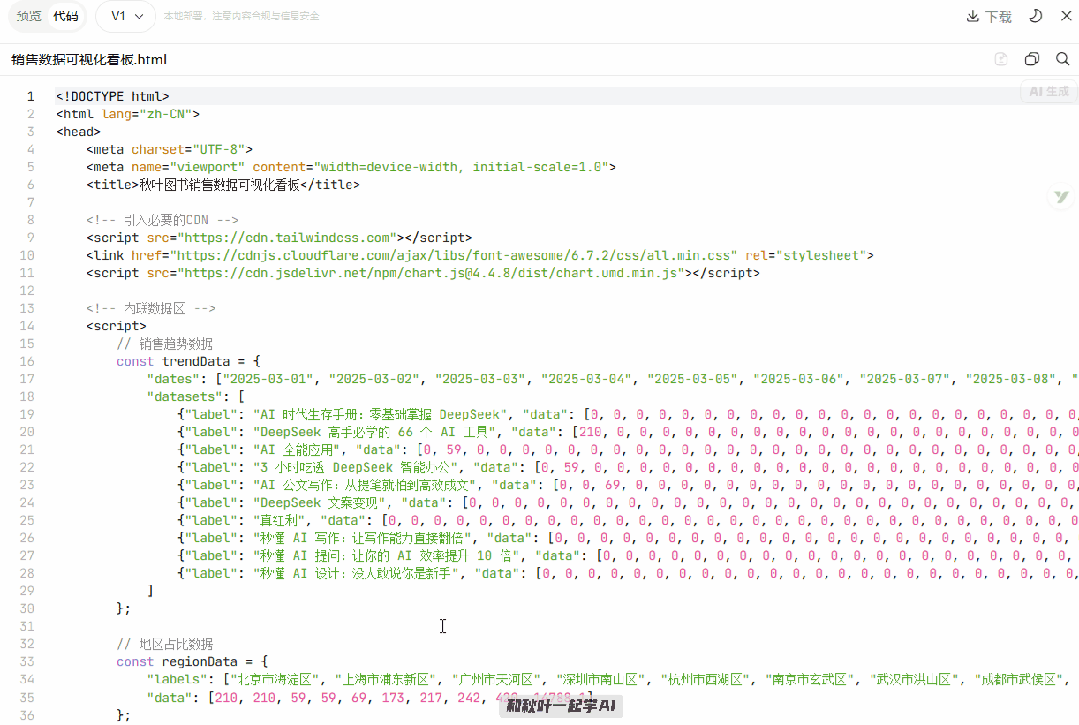Click the meta viewport line
This screenshot has width=1079, height=725.
coord(351,167)
